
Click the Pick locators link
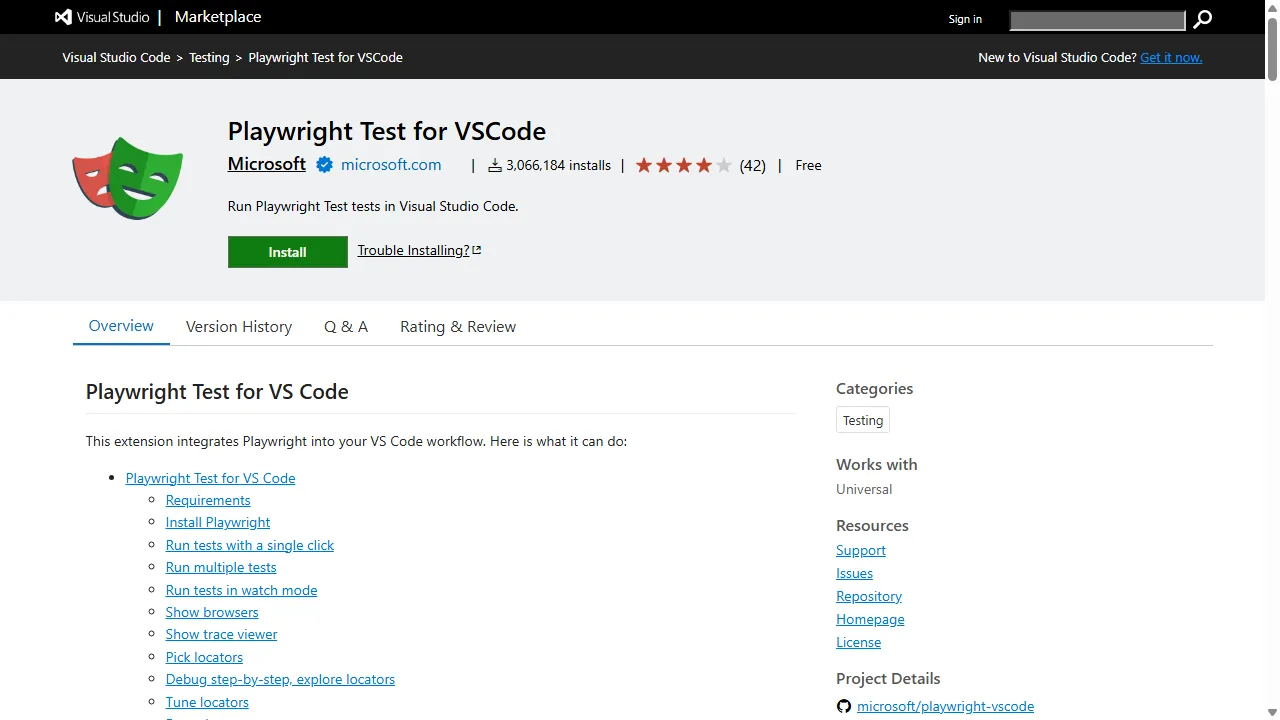pyautogui.click(x=204, y=657)
